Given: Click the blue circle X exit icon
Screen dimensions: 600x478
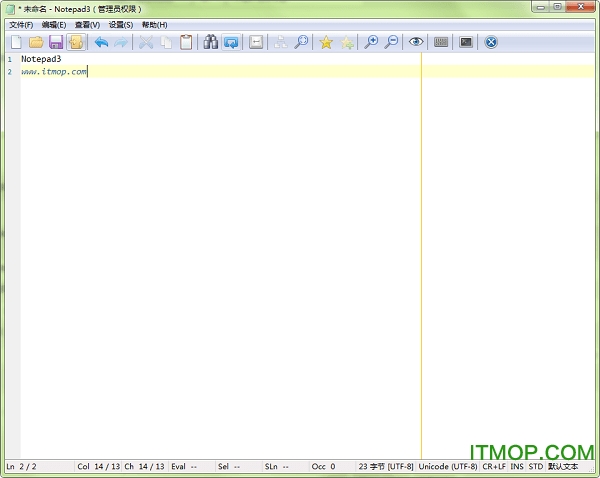Looking at the screenshot, I should [x=491, y=42].
